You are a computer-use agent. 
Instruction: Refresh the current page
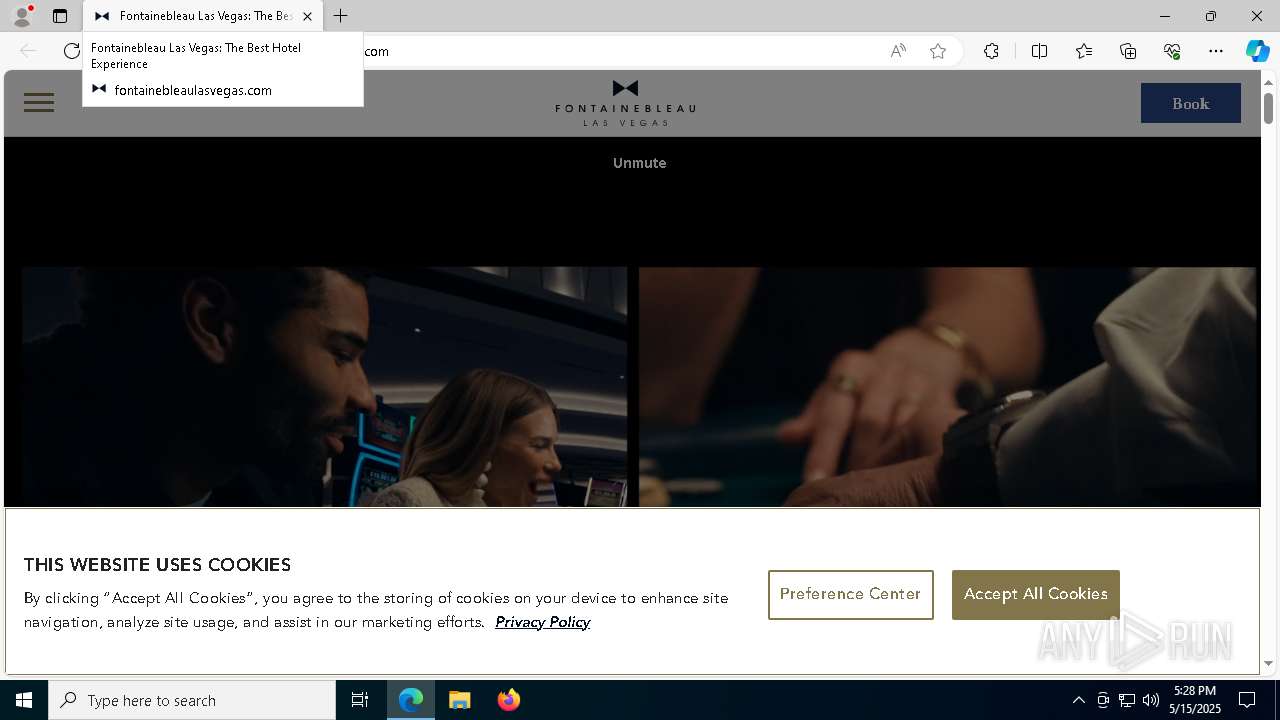point(71,51)
